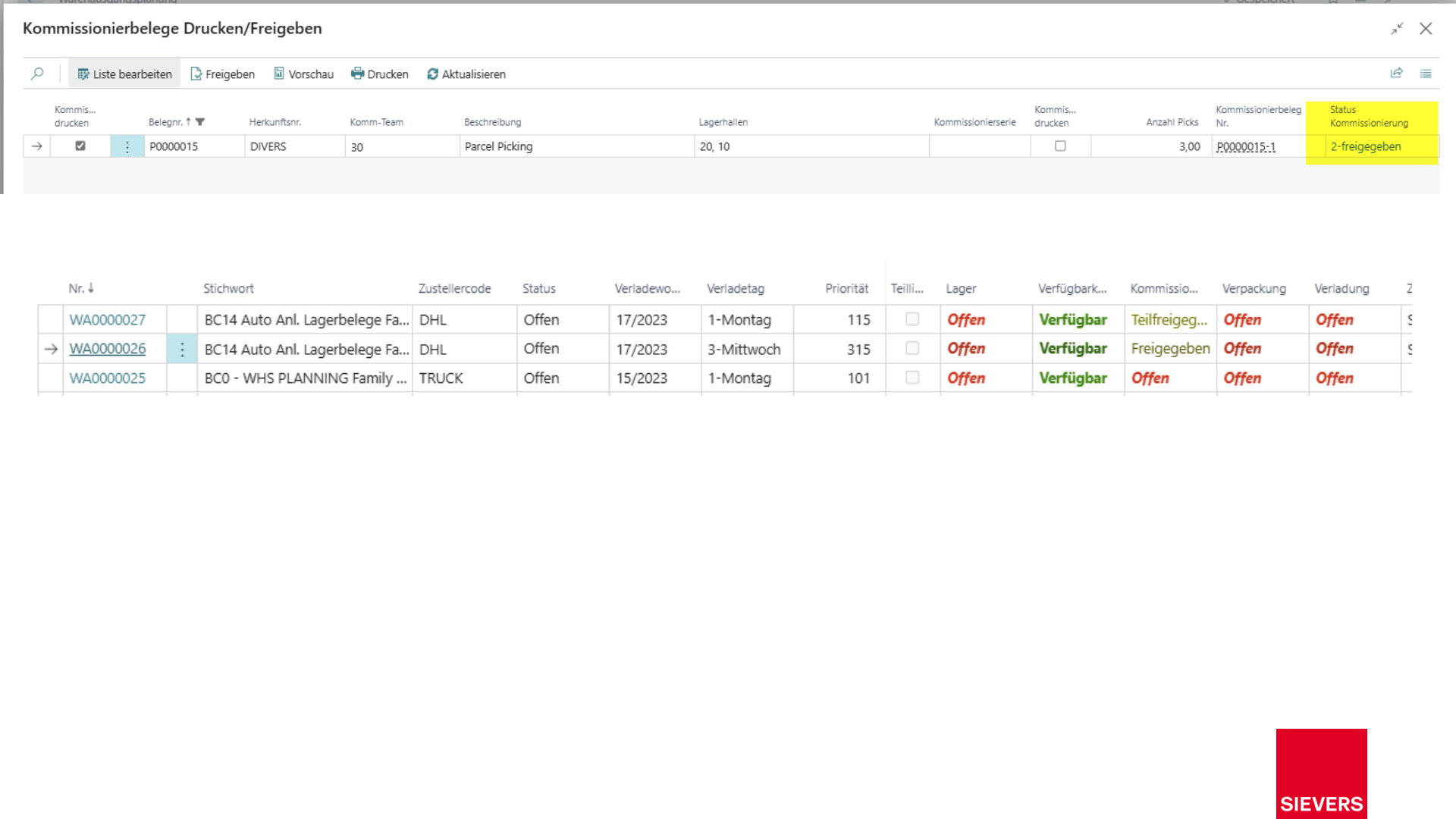Uncheck Kommis. drucken for P0000015
The height and width of the screenshot is (819, 1456).
pos(80,146)
